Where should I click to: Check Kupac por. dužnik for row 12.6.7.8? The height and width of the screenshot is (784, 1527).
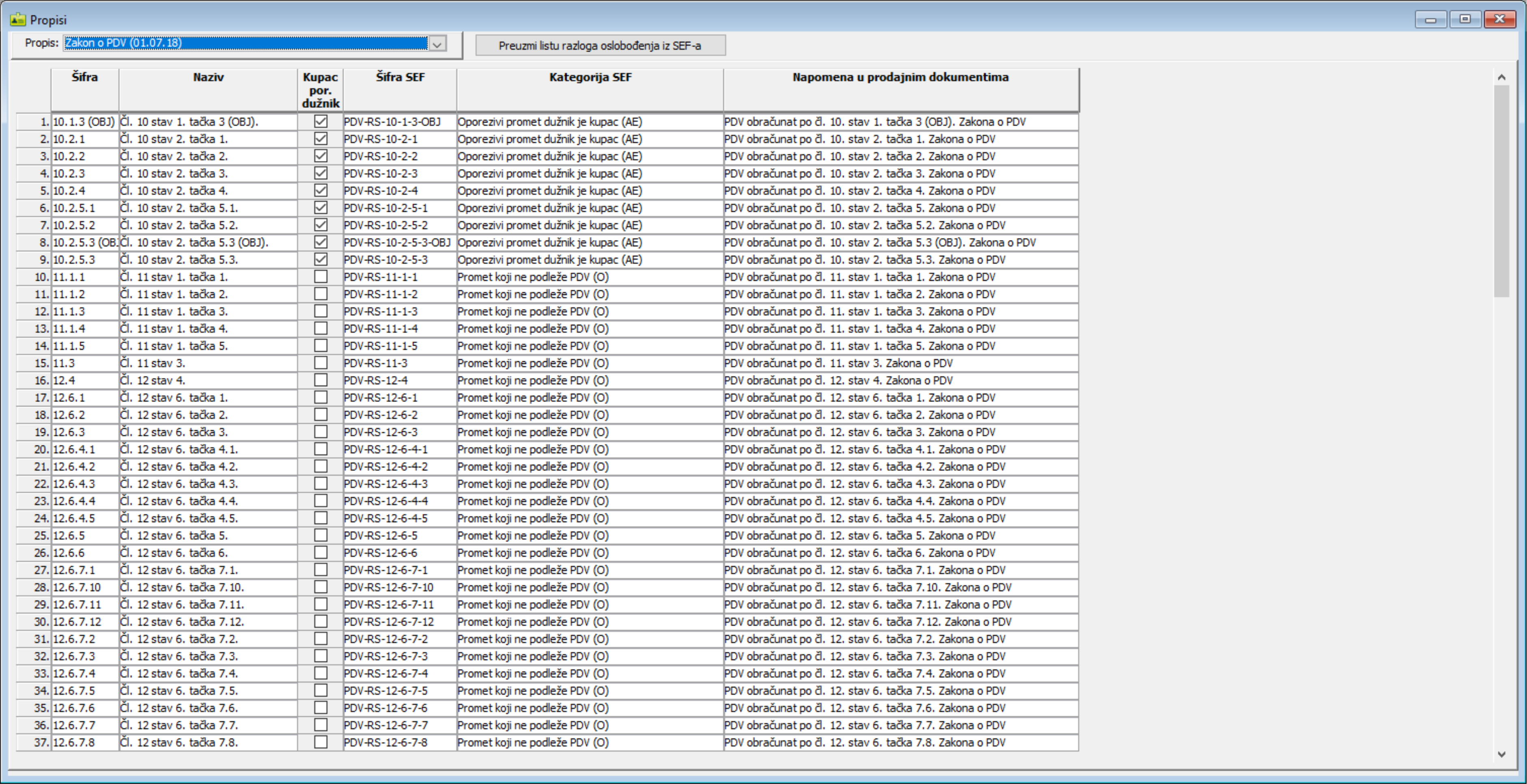(x=321, y=742)
